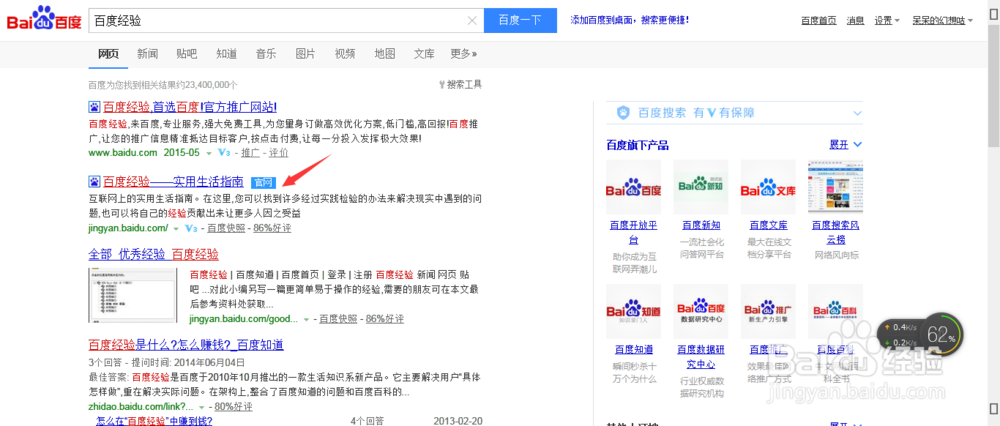The height and width of the screenshot is (426, 1000).
Task: Open the 百度文库 text link
Action: 768,225
